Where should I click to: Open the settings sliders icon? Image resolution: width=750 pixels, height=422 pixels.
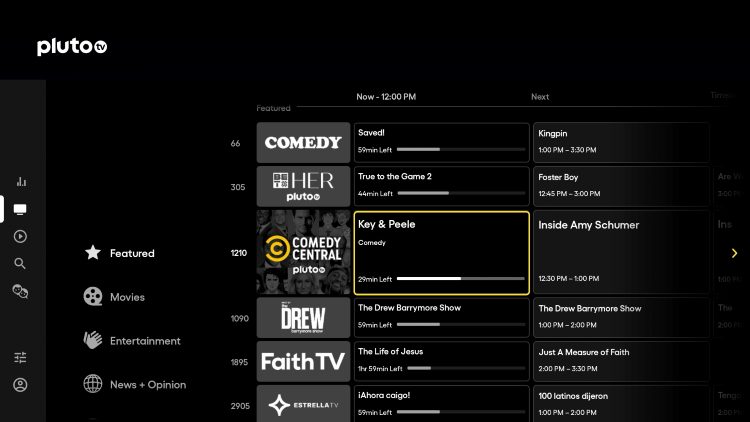[x=20, y=357]
